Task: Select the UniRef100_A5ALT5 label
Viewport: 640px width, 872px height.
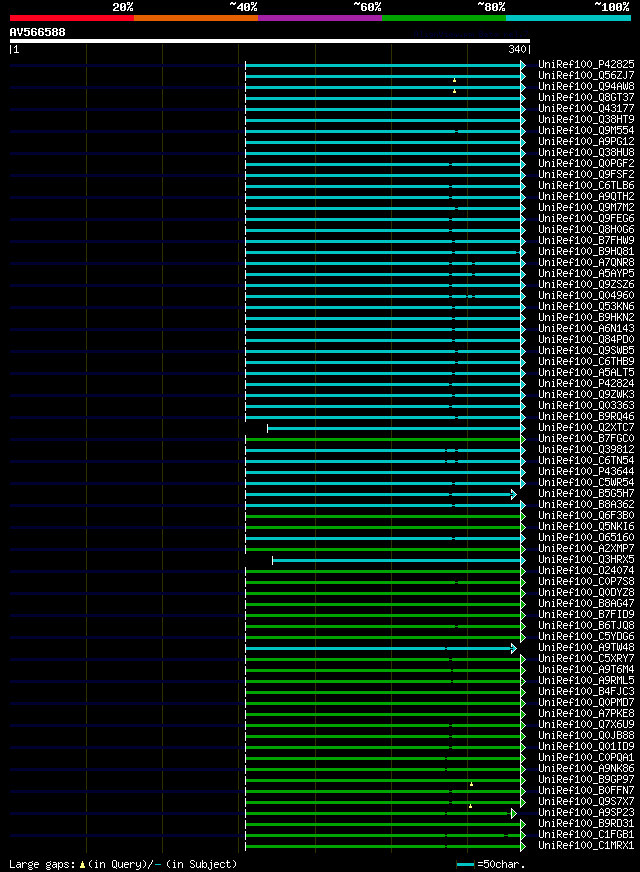Action: [586, 373]
